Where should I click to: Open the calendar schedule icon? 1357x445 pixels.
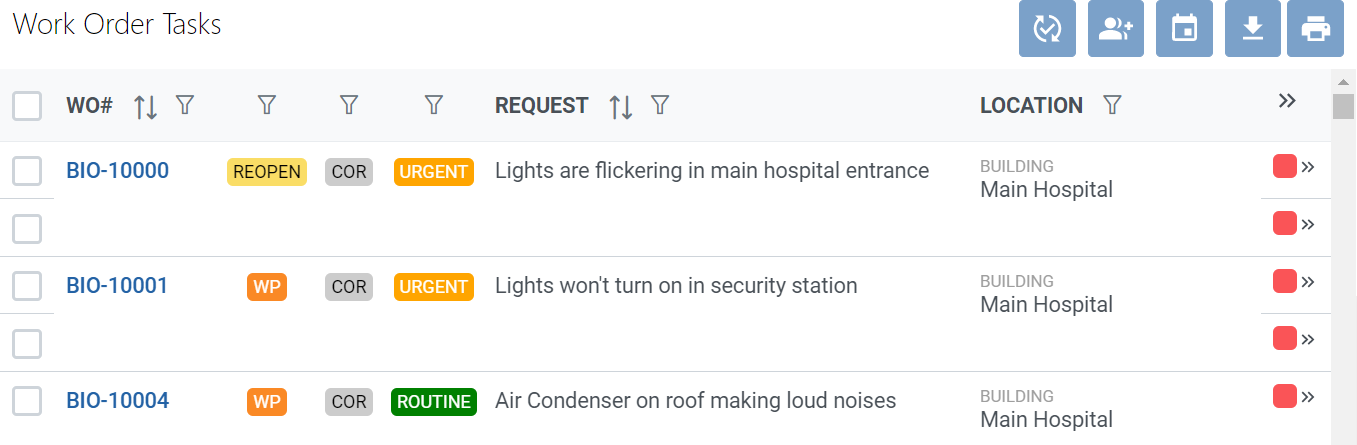[x=1184, y=29]
